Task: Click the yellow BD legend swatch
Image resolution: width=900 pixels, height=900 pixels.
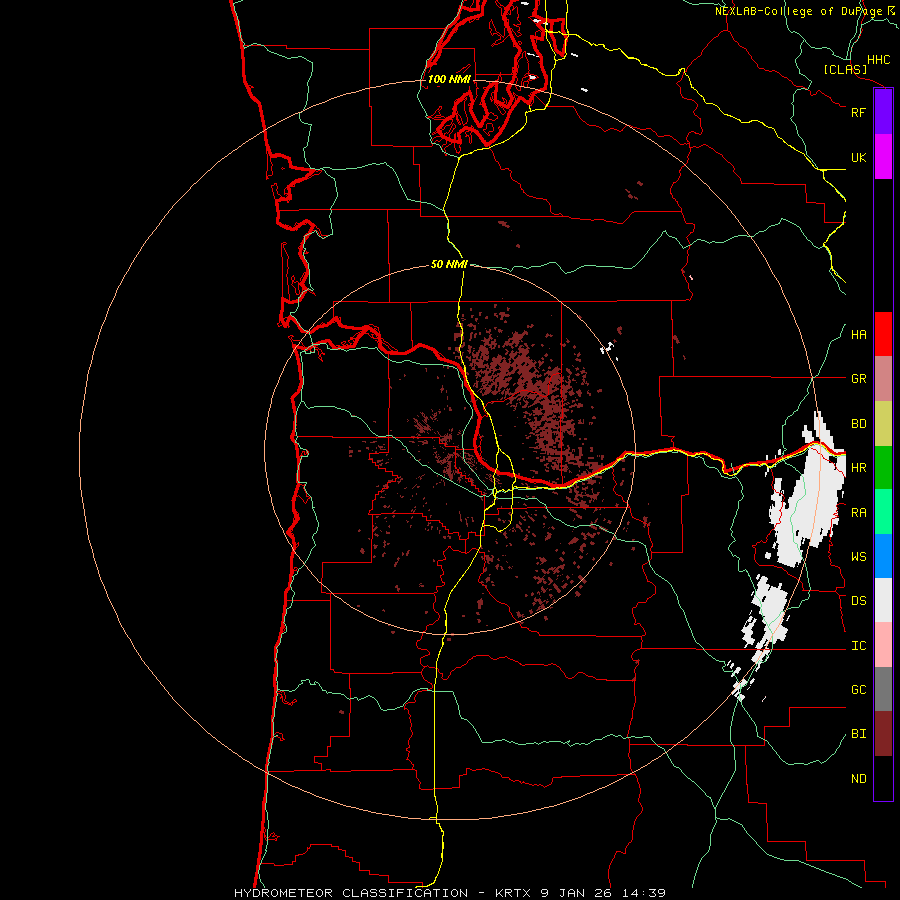Action: pos(883,424)
